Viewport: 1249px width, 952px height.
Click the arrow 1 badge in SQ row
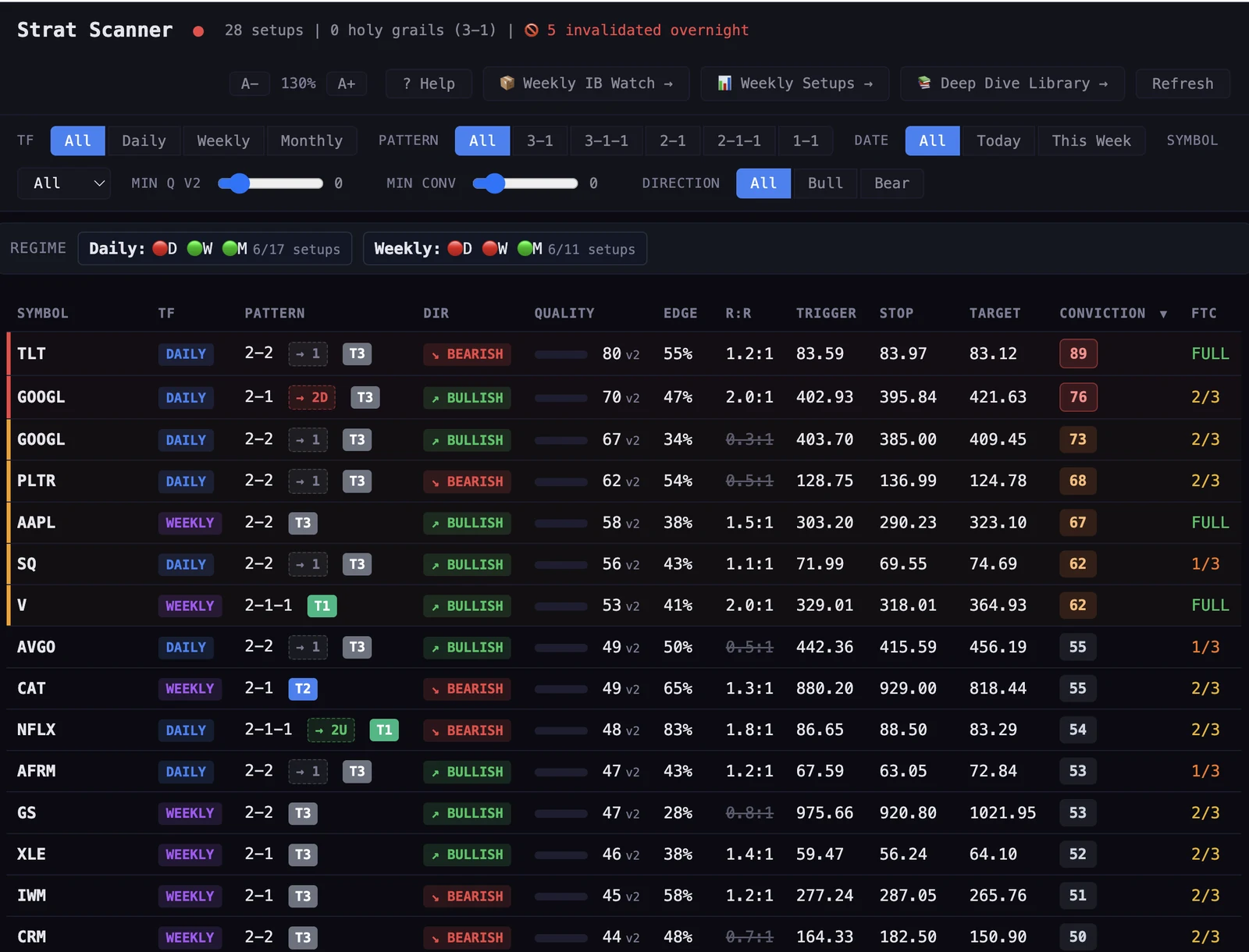pyautogui.click(x=308, y=564)
